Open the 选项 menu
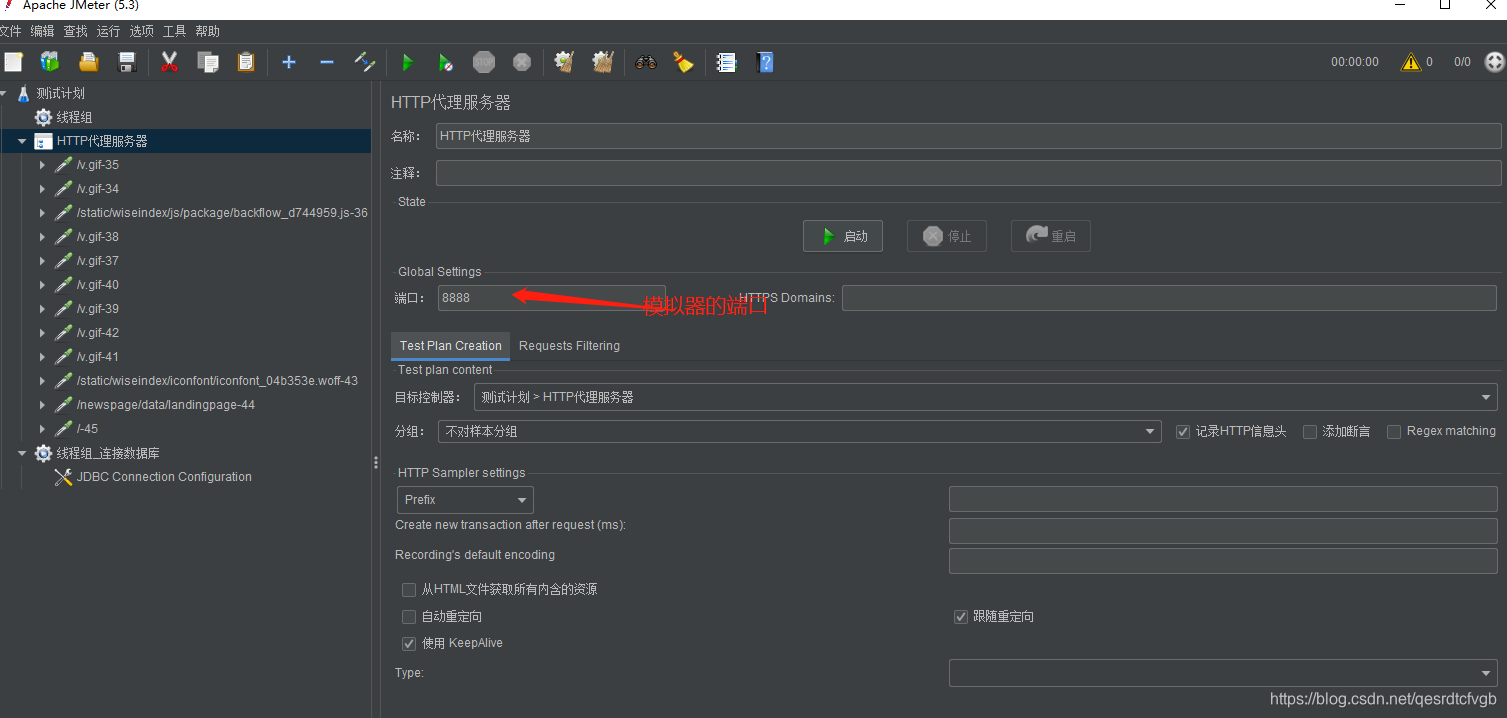1507x718 pixels. tap(141, 32)
